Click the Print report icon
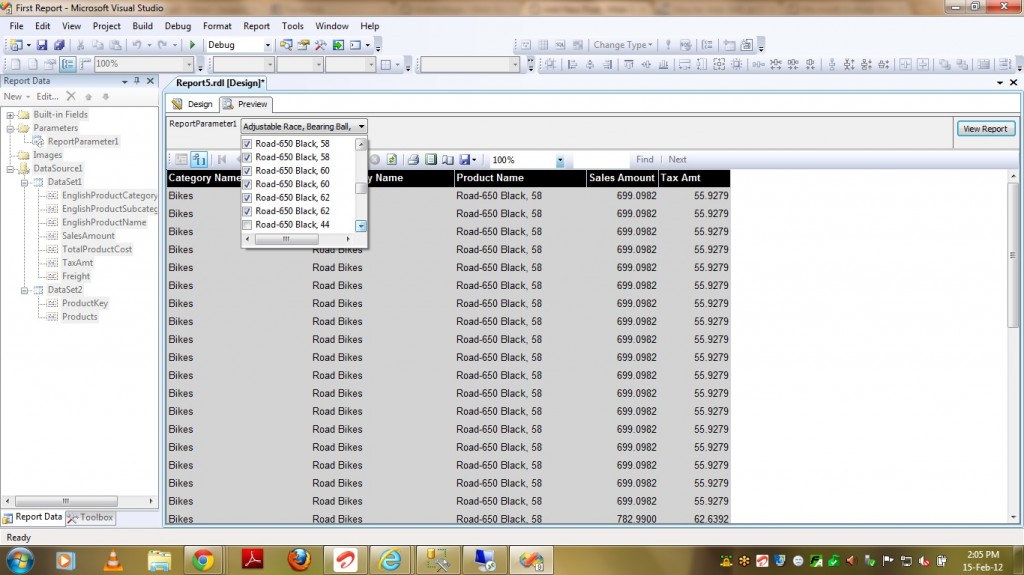 point(413,160)
